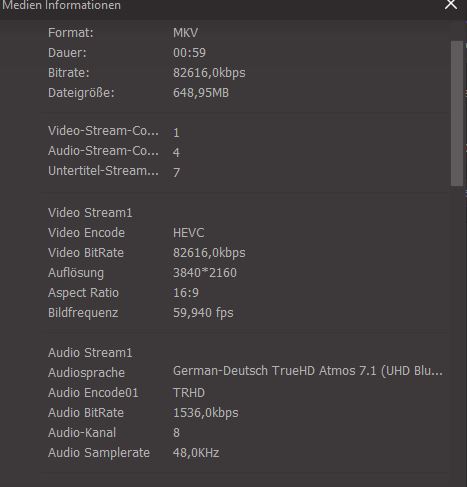Click the HEVC video encode value

pos(188,233)
